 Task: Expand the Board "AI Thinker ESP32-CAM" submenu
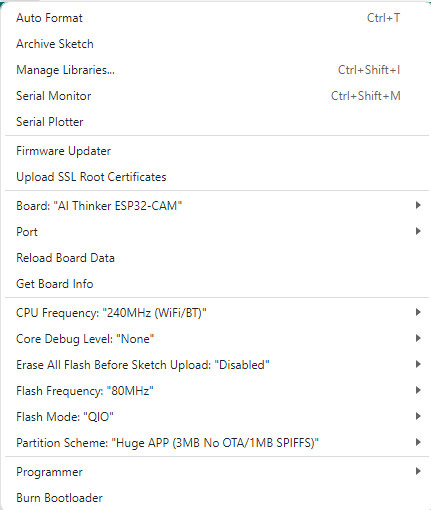(217, 206)
